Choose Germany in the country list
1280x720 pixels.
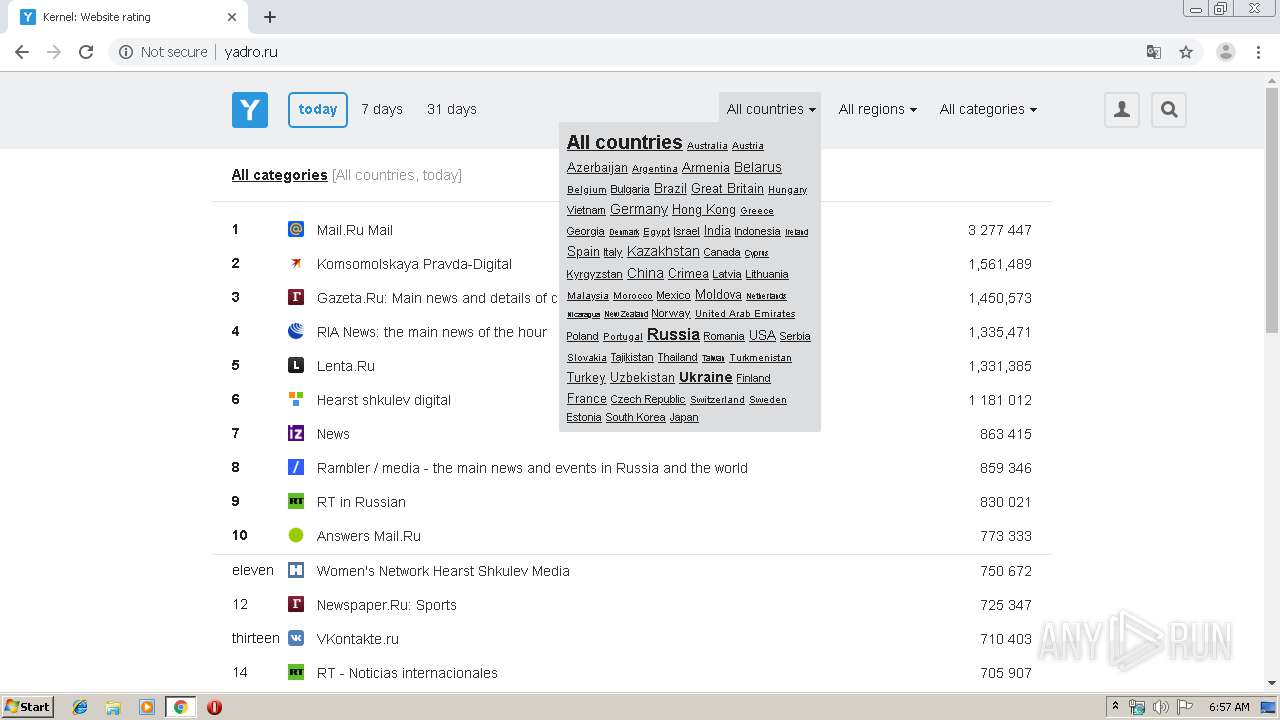[639, 209]
